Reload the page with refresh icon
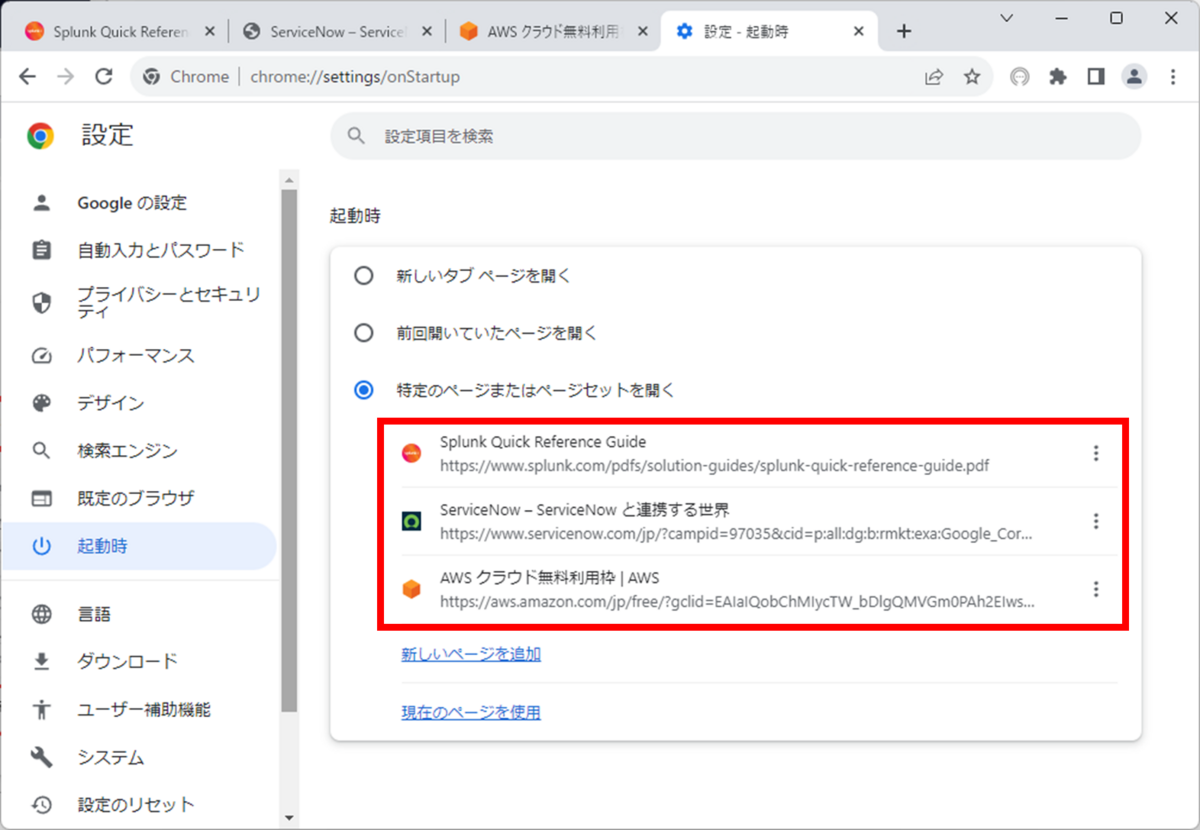The width and height of the screenshot is (1200, 830). 103,77
